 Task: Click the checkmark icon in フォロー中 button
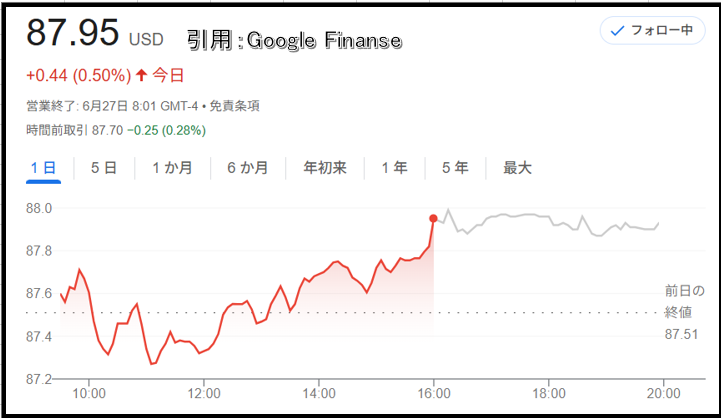[617, 30]
